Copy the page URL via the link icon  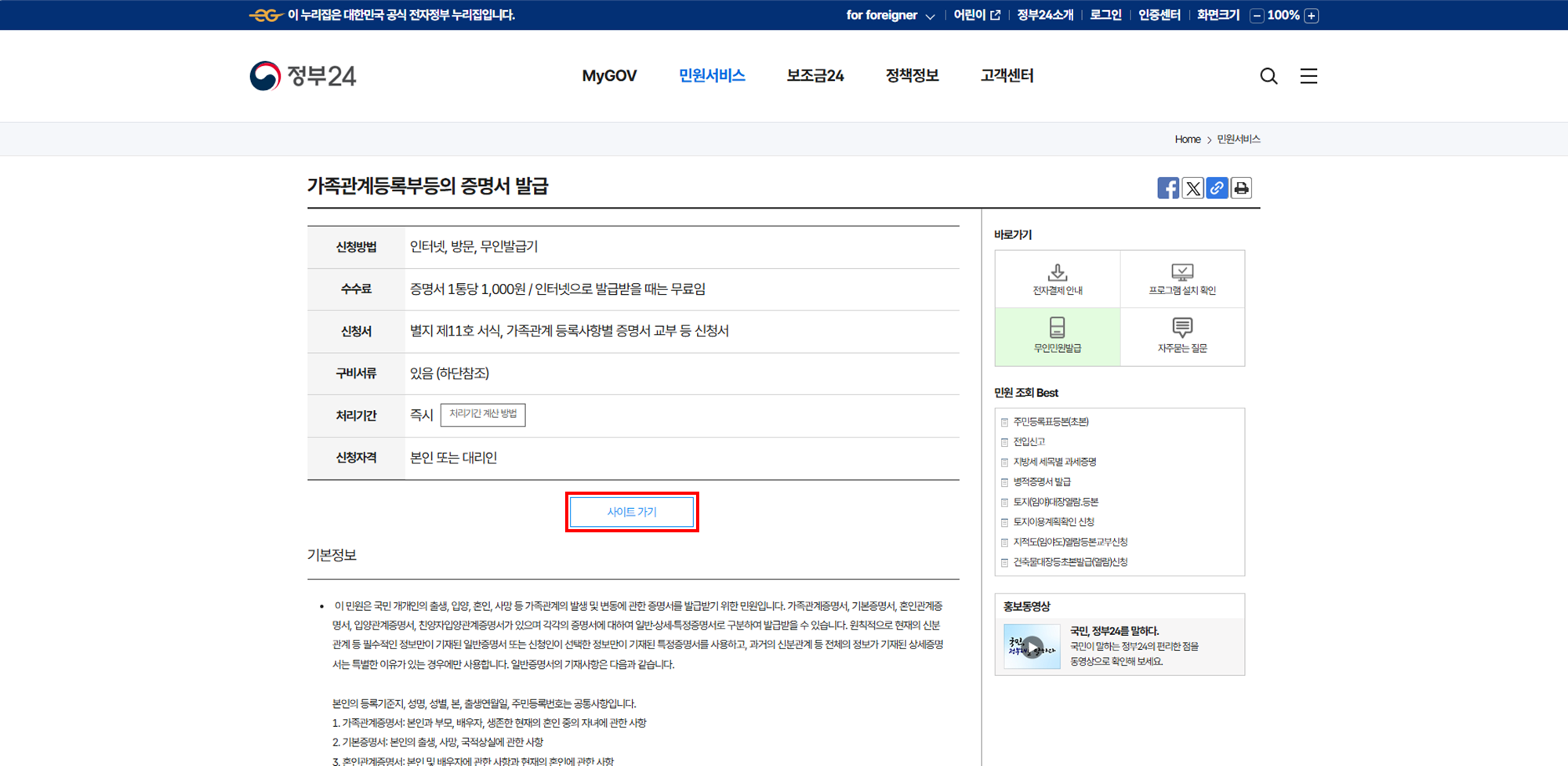pyautogui.click(x=1216, y=187)
